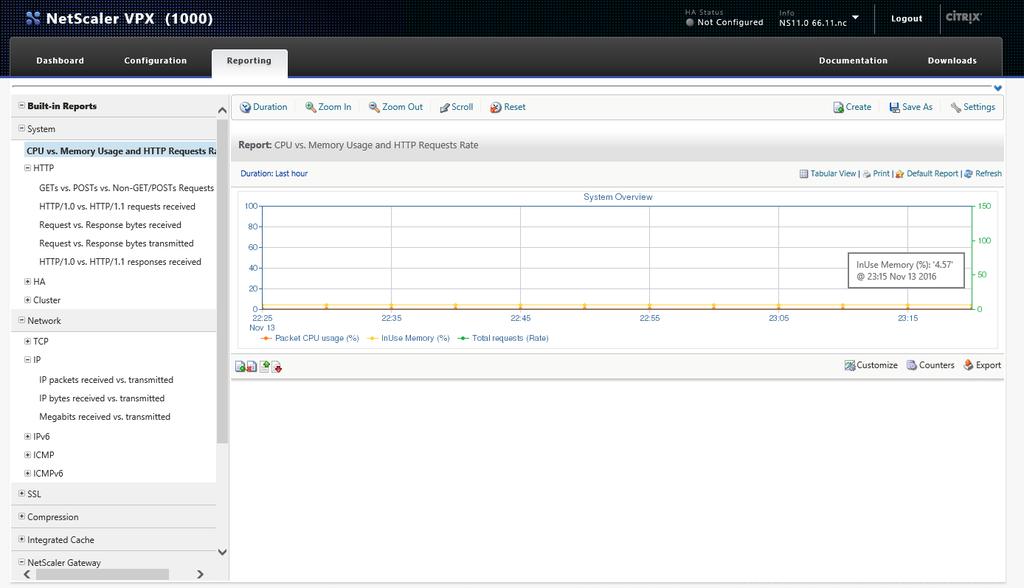The height and width of the screenshot is (588, 1024).
Task: Click the sidebar scroll-down arrow
Action: [x=222, y=552]
